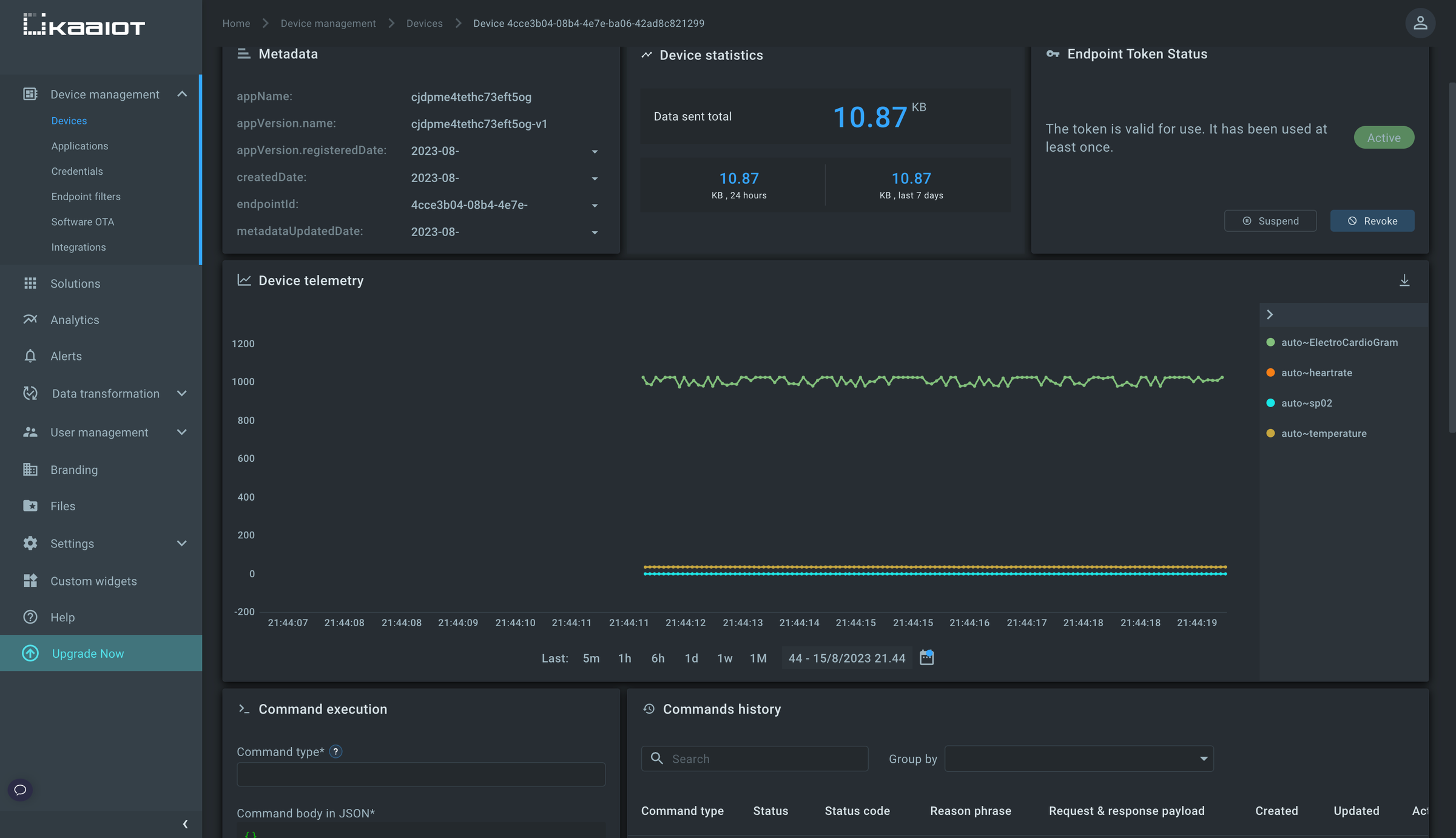This screenshot has height=838, width=1456.
Task: Click the Device telemetry chart icon
Action: click(x=244, y=280)
